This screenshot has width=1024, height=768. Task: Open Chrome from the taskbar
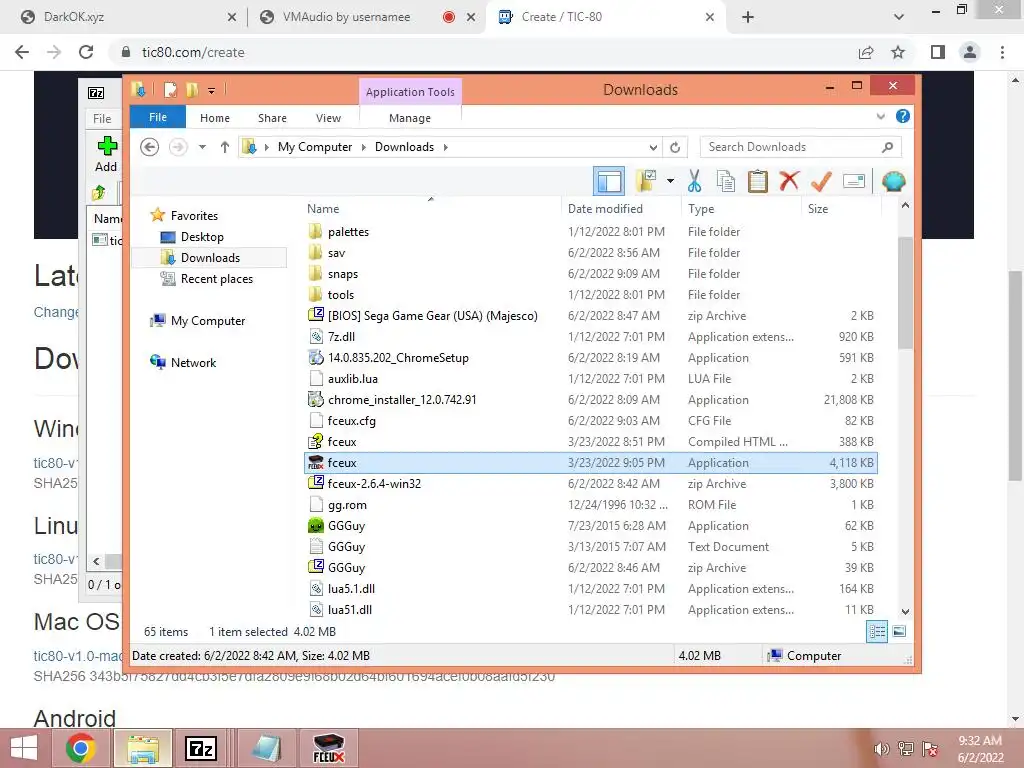coord(81,748)
